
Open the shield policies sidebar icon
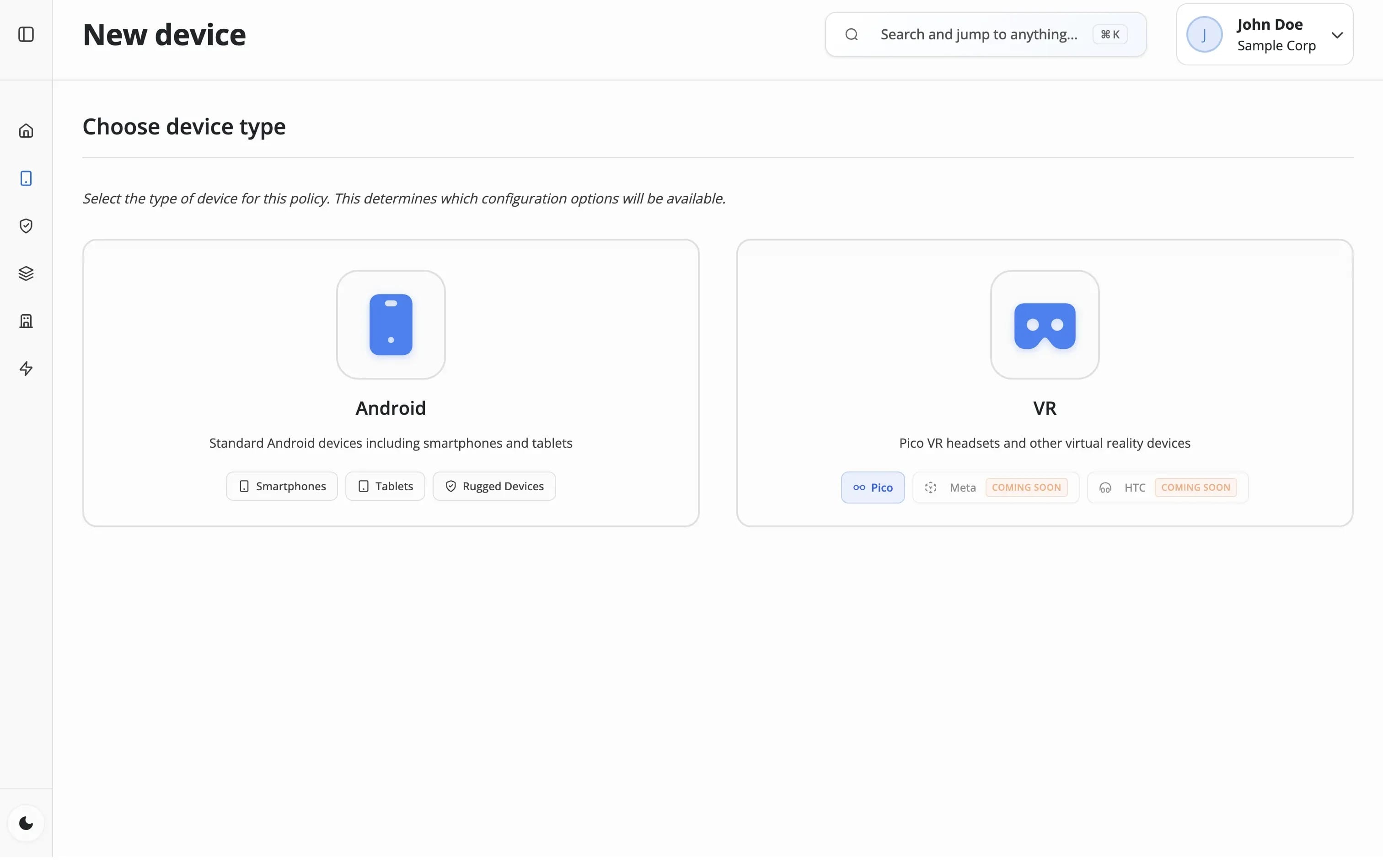pyautogui.click(x=26, y=226)
